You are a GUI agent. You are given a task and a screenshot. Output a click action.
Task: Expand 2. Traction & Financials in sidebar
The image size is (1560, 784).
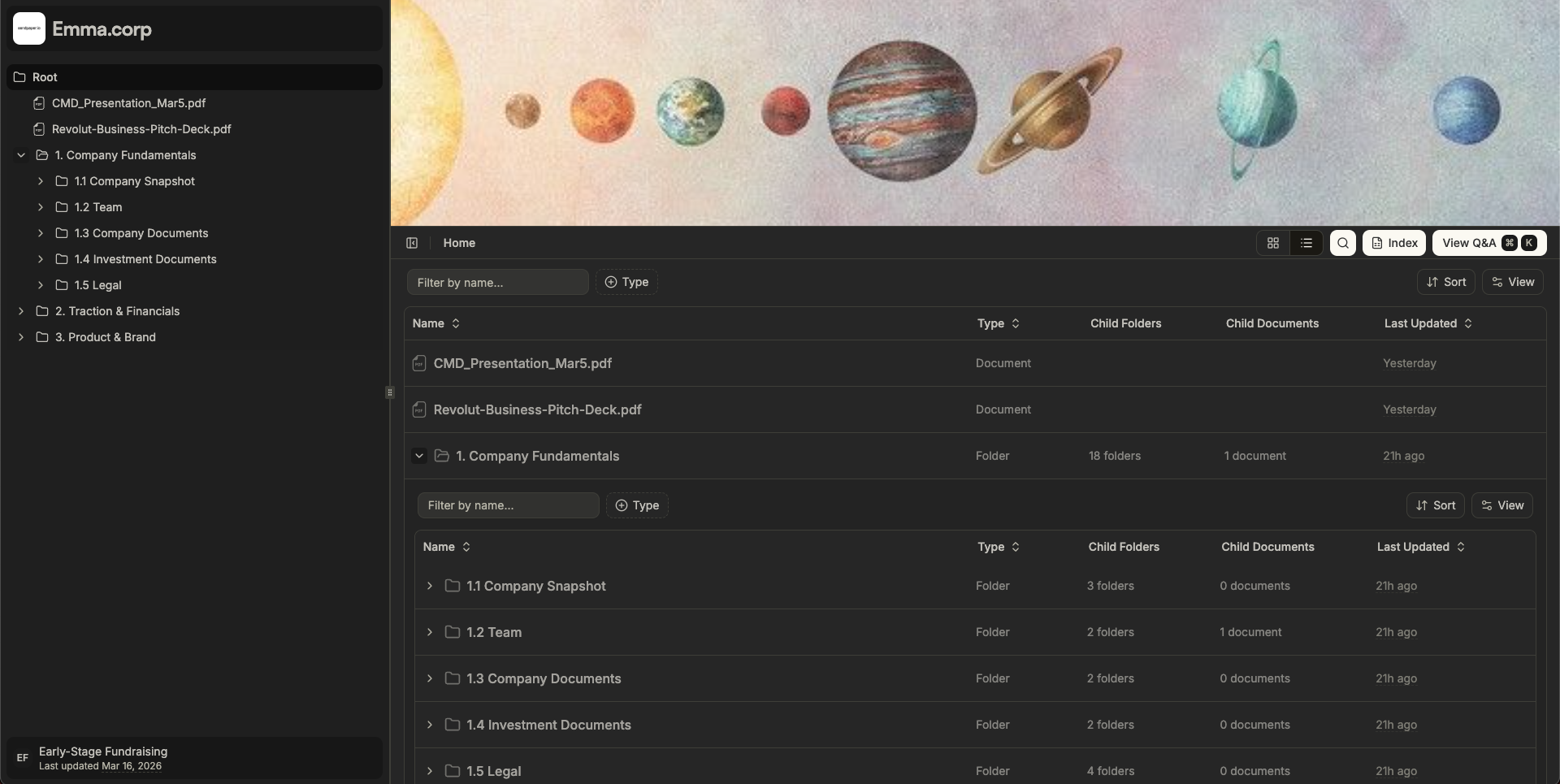click(x=21, y=311)
